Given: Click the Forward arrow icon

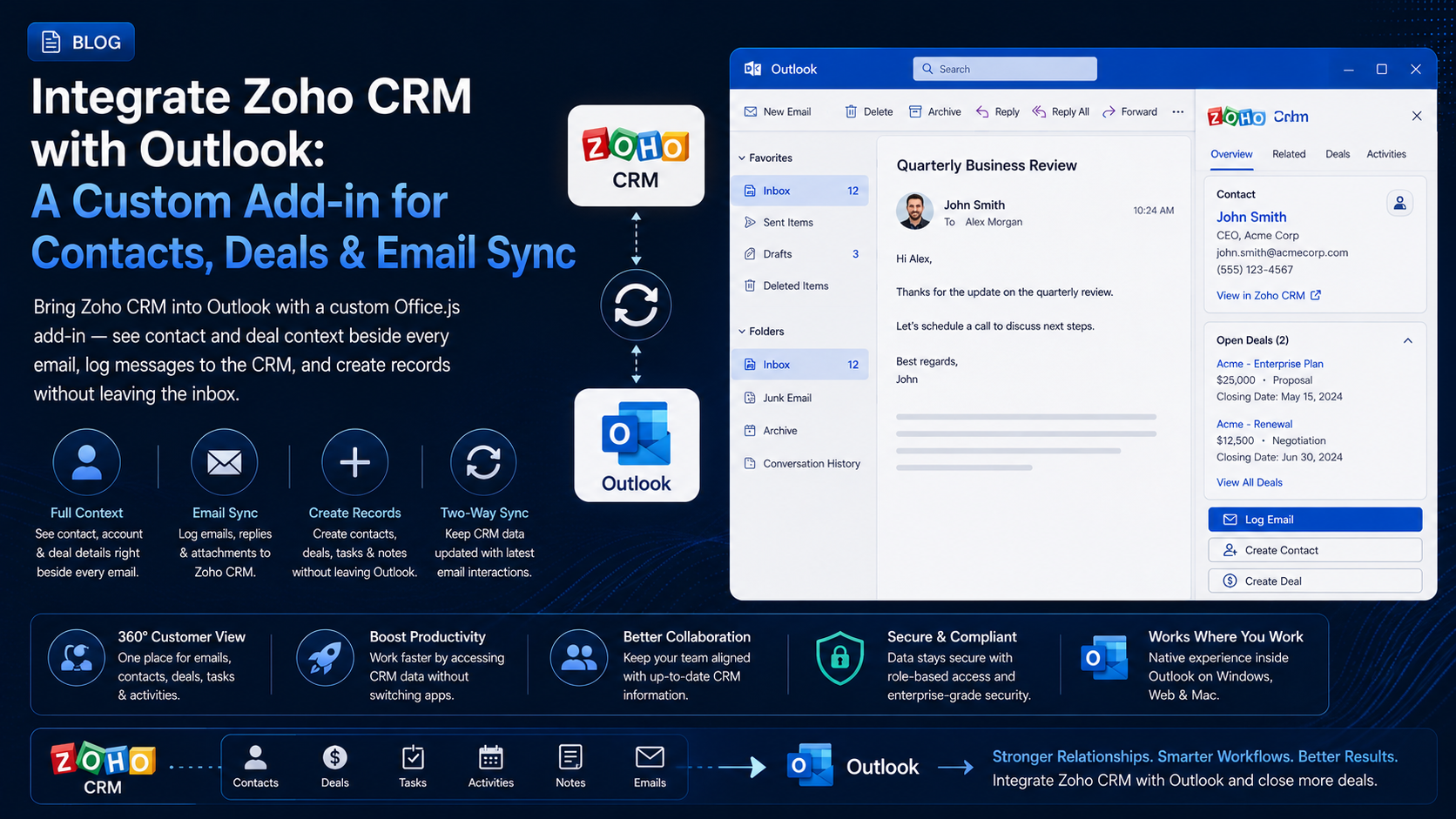Looking at the screenshot, I should click(x=1109, y=111).
